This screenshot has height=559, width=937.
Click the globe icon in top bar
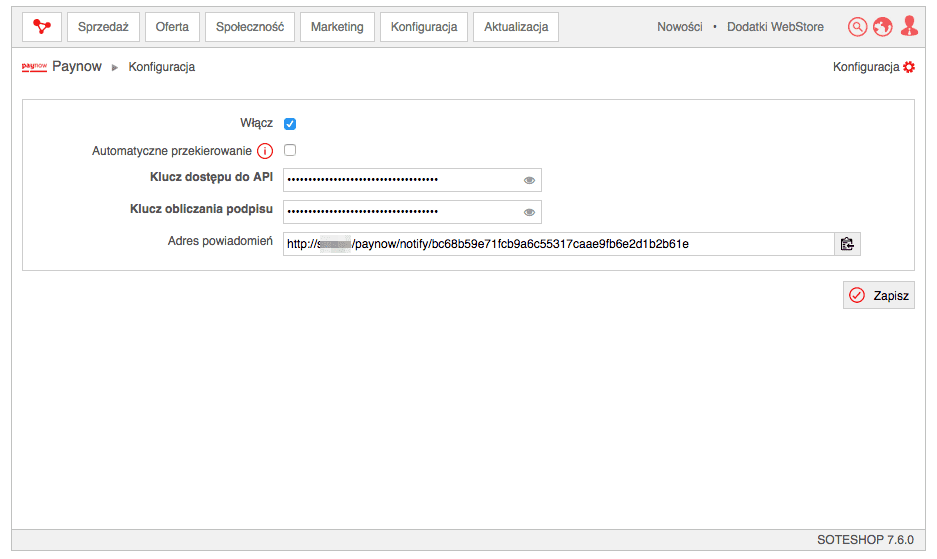[x=882, y=27]
